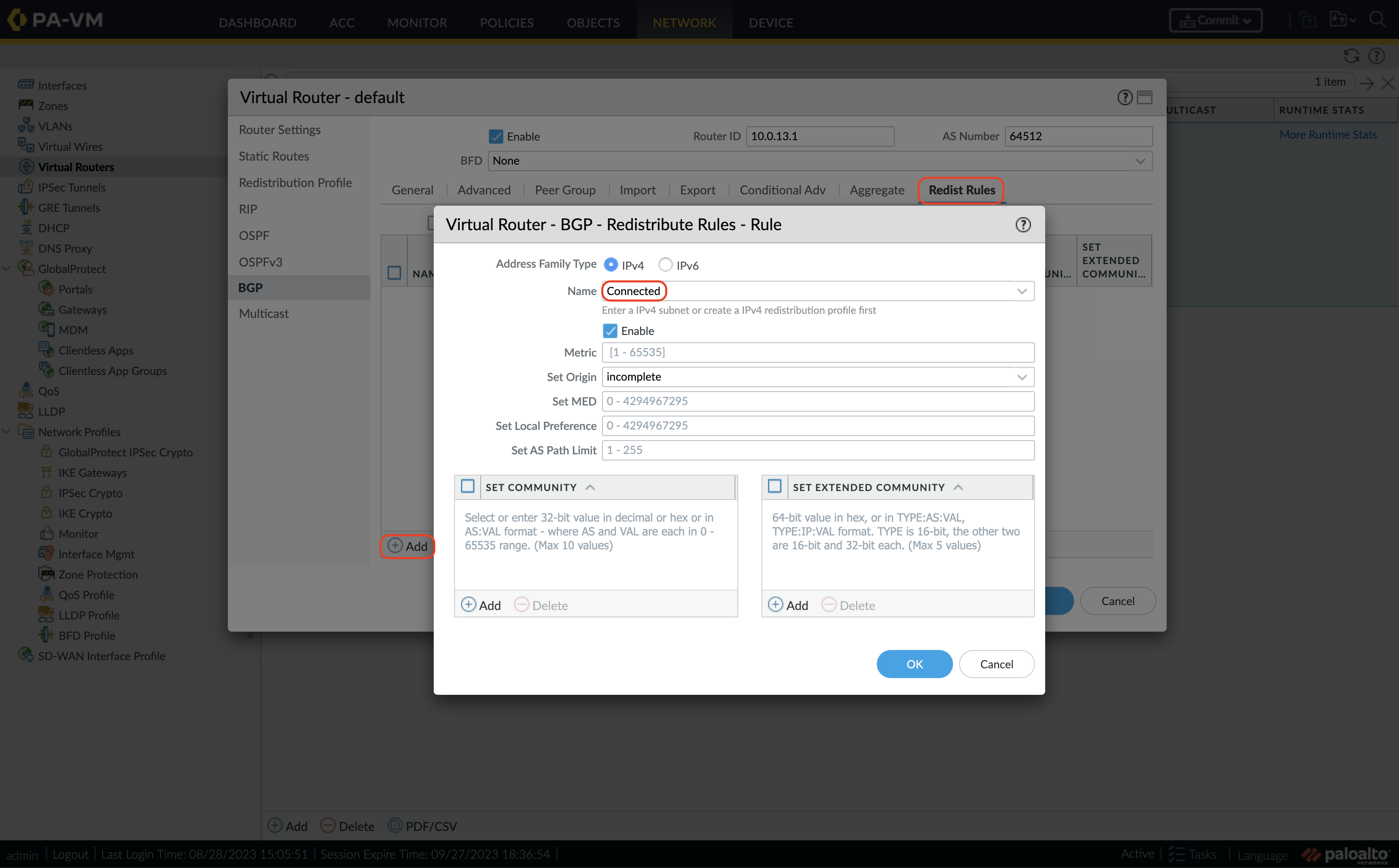Open Interfaces in the left sidebar

(x=62, y=86)
